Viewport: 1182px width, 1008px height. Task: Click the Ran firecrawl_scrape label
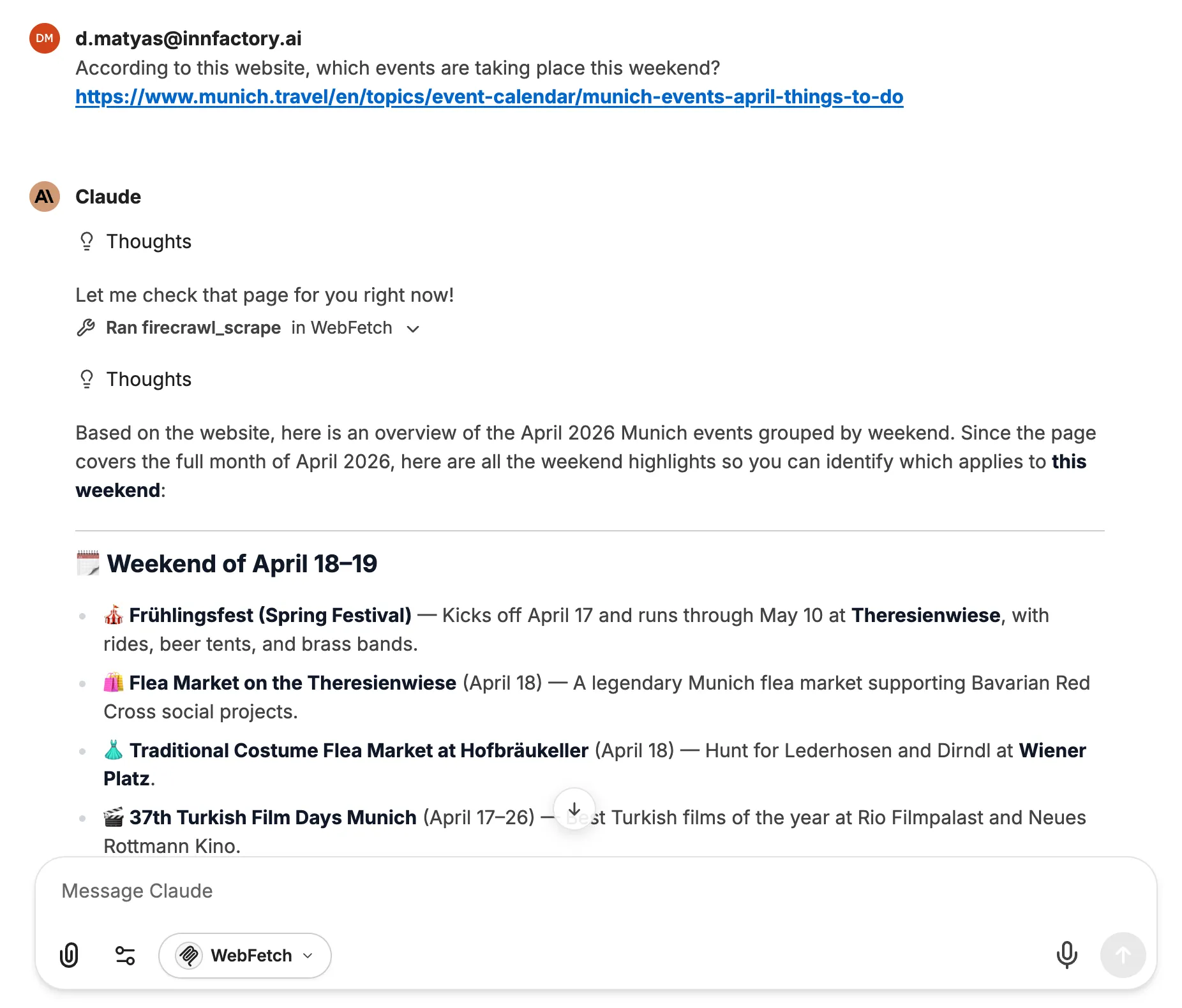[x=193, y=328]
